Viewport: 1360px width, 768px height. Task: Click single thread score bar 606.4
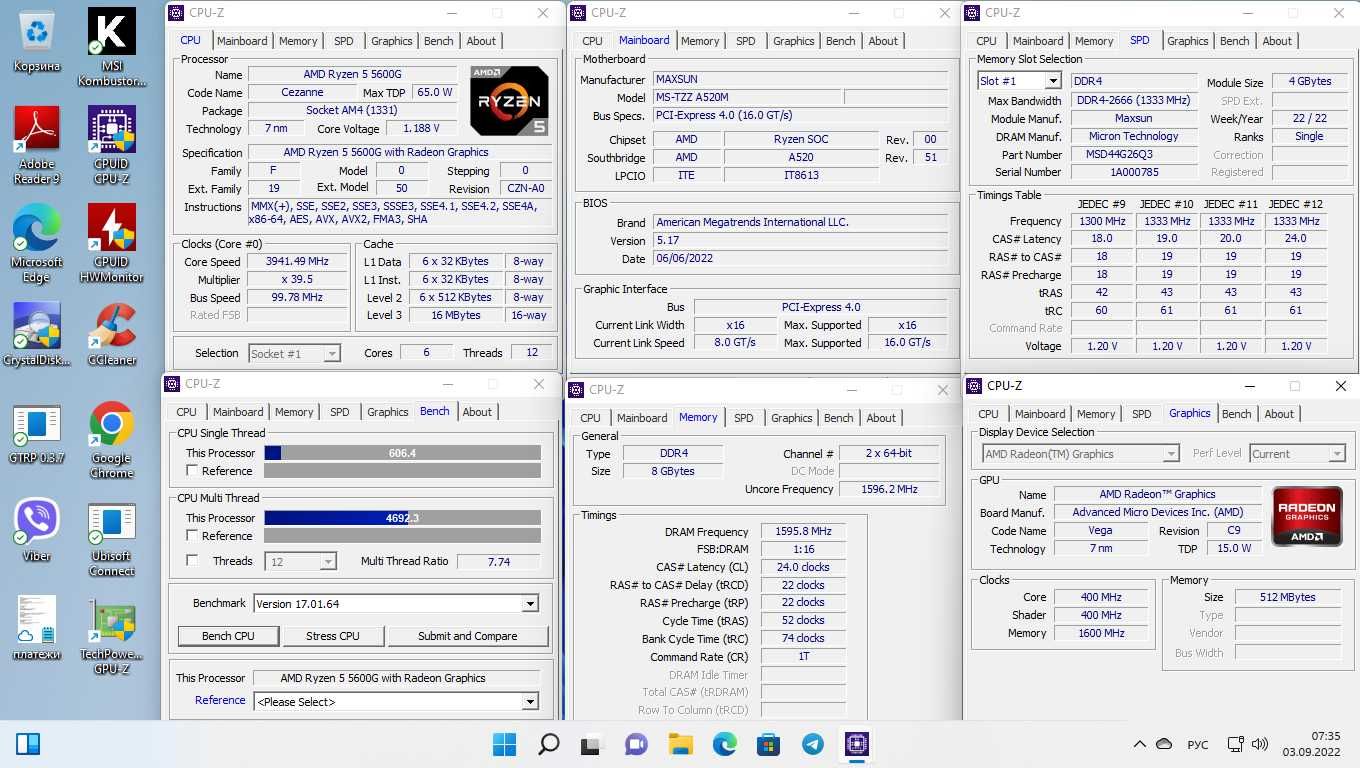point(402,453)
